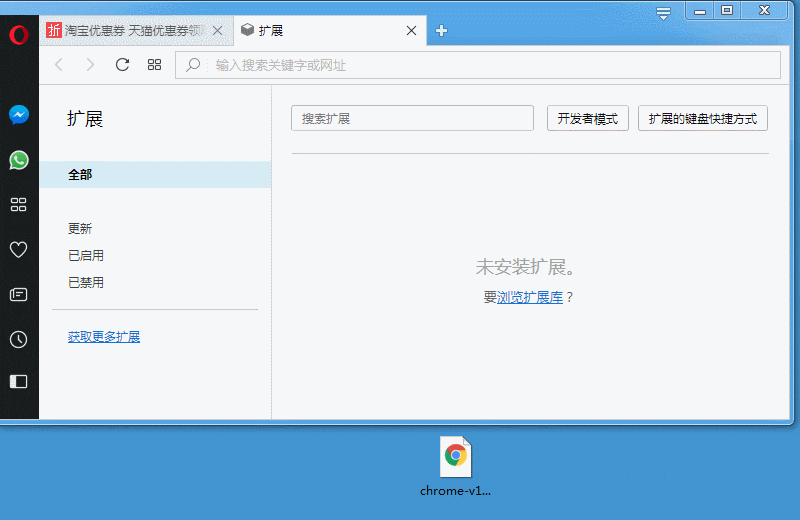The height and width of the screenshot is (520, 800).
Task: Click the 浏览扩展库 link
Action: [x=530, y=297]
